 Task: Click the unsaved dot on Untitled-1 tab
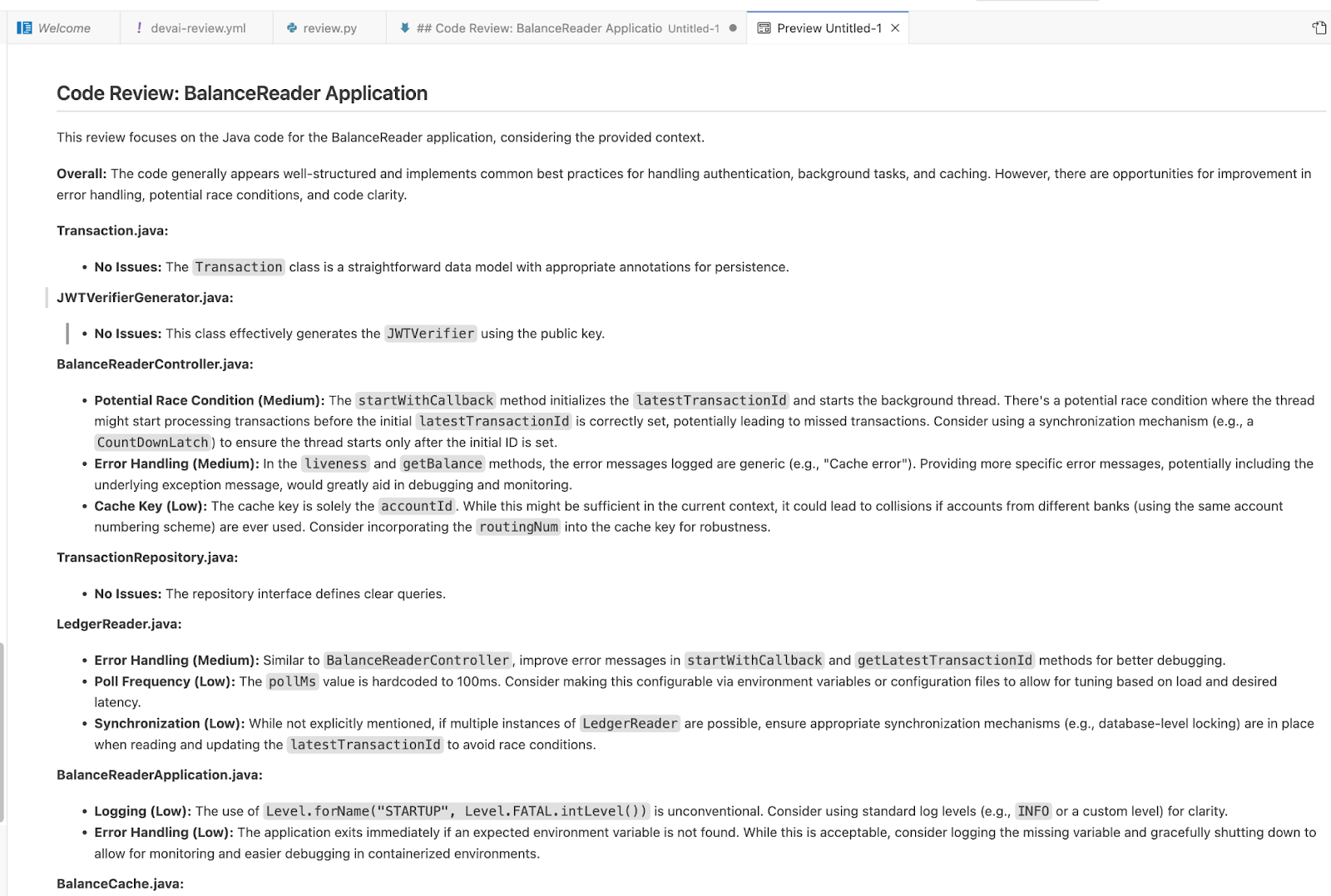pos(733,28)
